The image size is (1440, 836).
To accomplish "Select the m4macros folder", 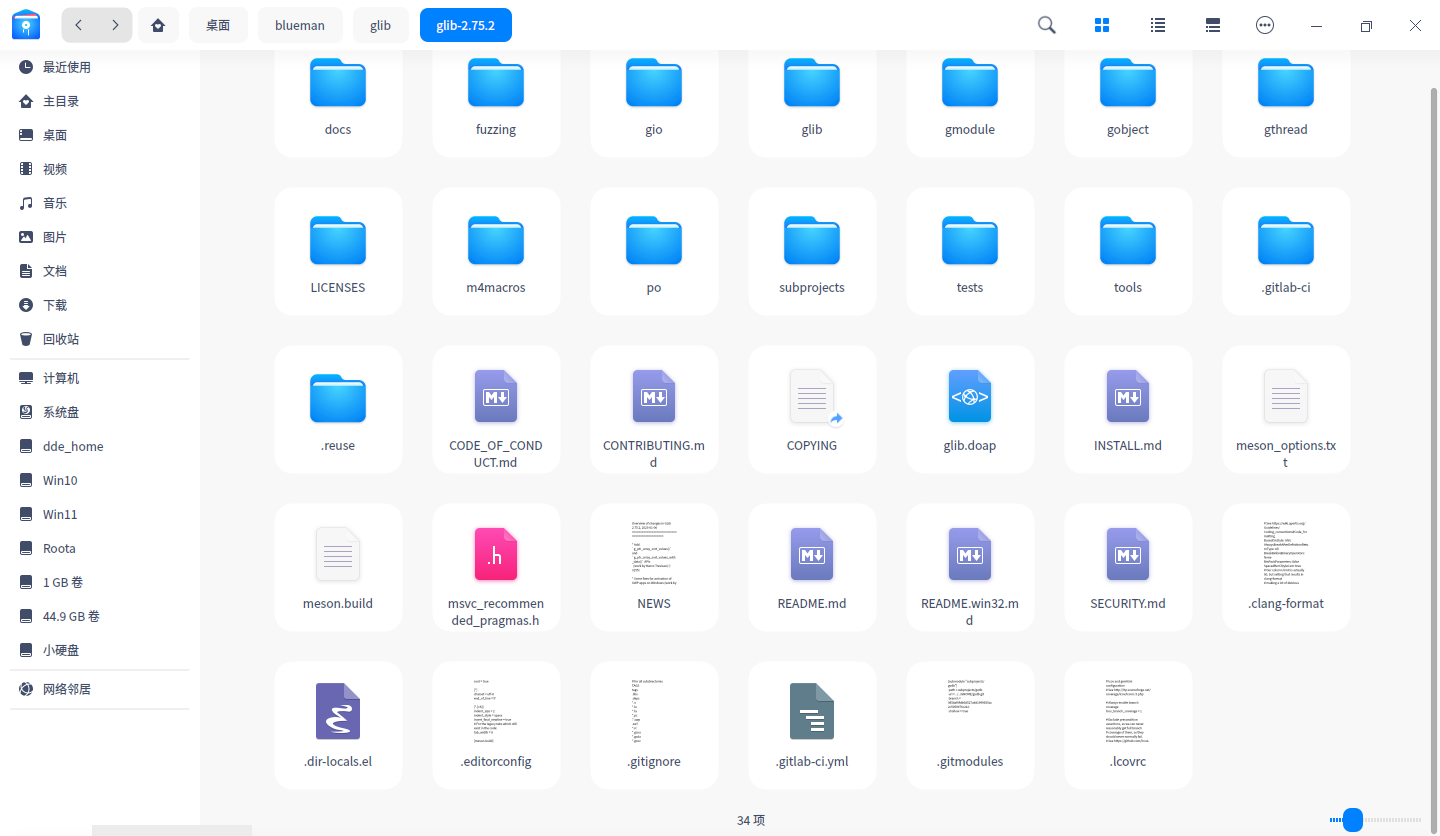I will point(496,252).
